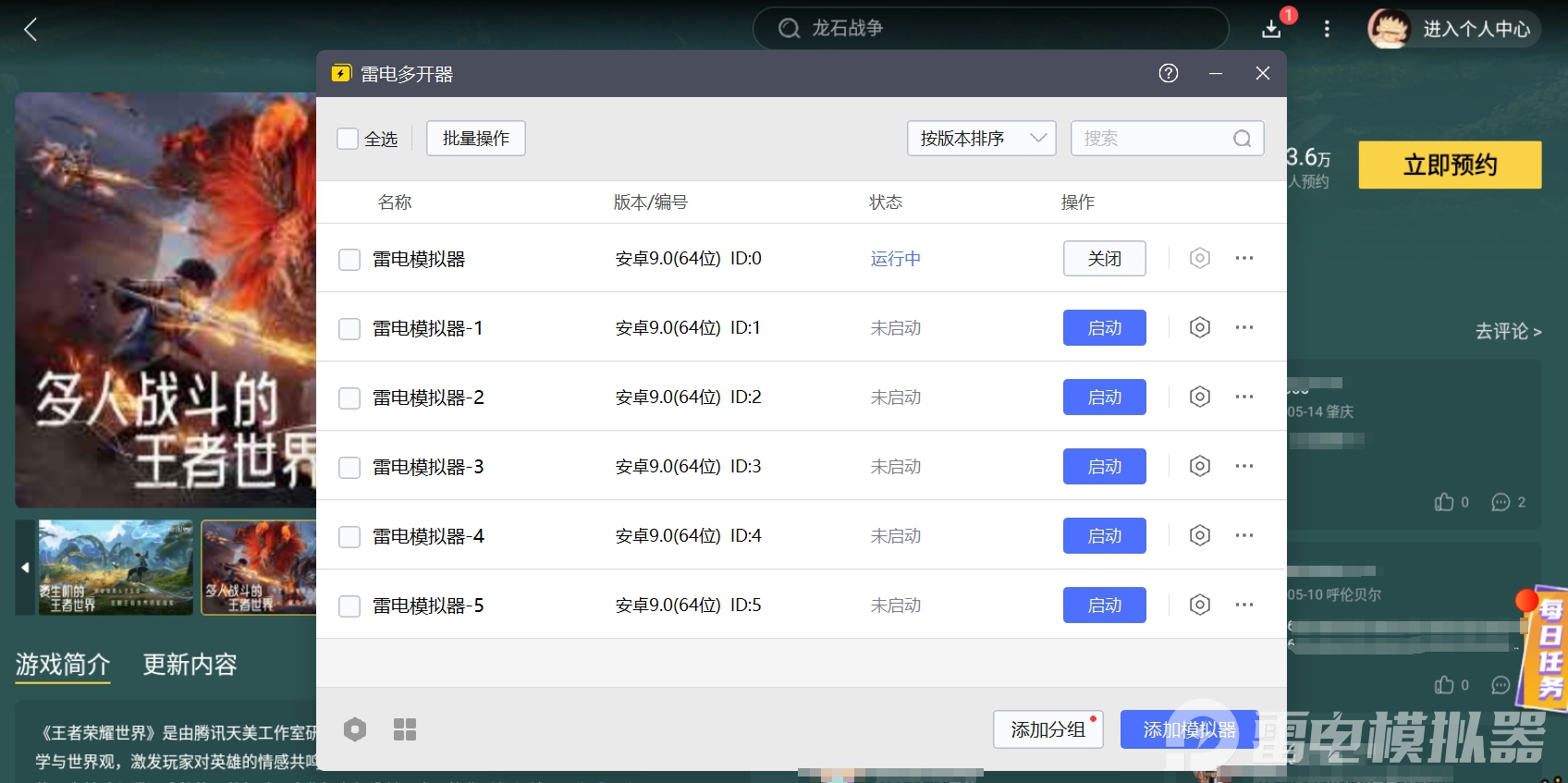Open the downloads icon with badge
This screenshot has width=1568, height=783.
click(1272, 29)
